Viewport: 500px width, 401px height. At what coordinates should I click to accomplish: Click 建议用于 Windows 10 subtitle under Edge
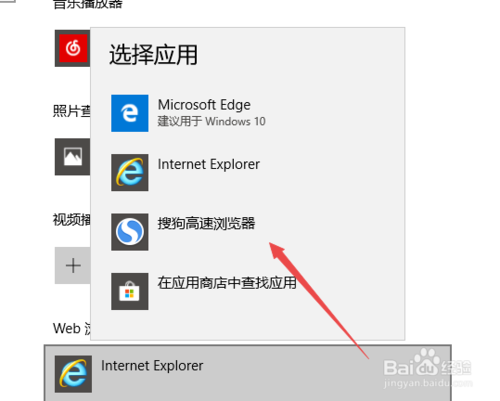(212, 121)
